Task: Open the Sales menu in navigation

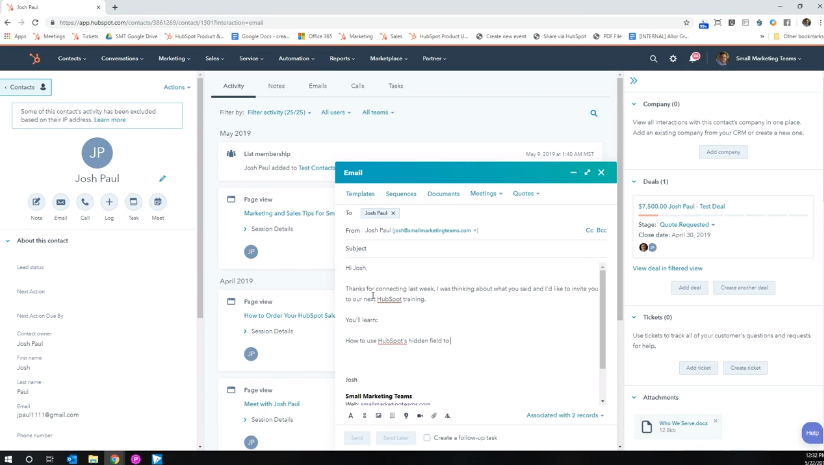Action: [x=214, y=58]
